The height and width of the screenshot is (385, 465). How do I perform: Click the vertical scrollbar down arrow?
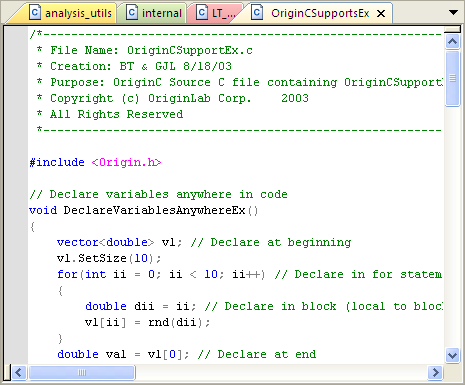pyautogui.click(x=453, y=355)
